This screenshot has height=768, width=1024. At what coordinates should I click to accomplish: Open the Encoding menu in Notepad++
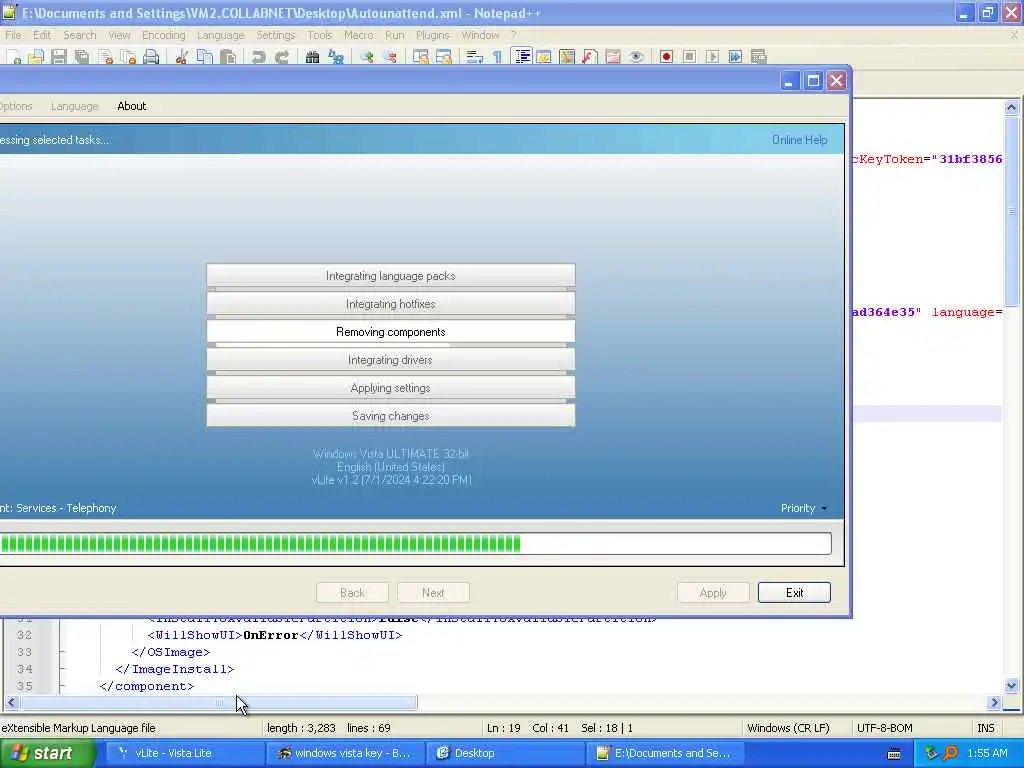[163, 35]
